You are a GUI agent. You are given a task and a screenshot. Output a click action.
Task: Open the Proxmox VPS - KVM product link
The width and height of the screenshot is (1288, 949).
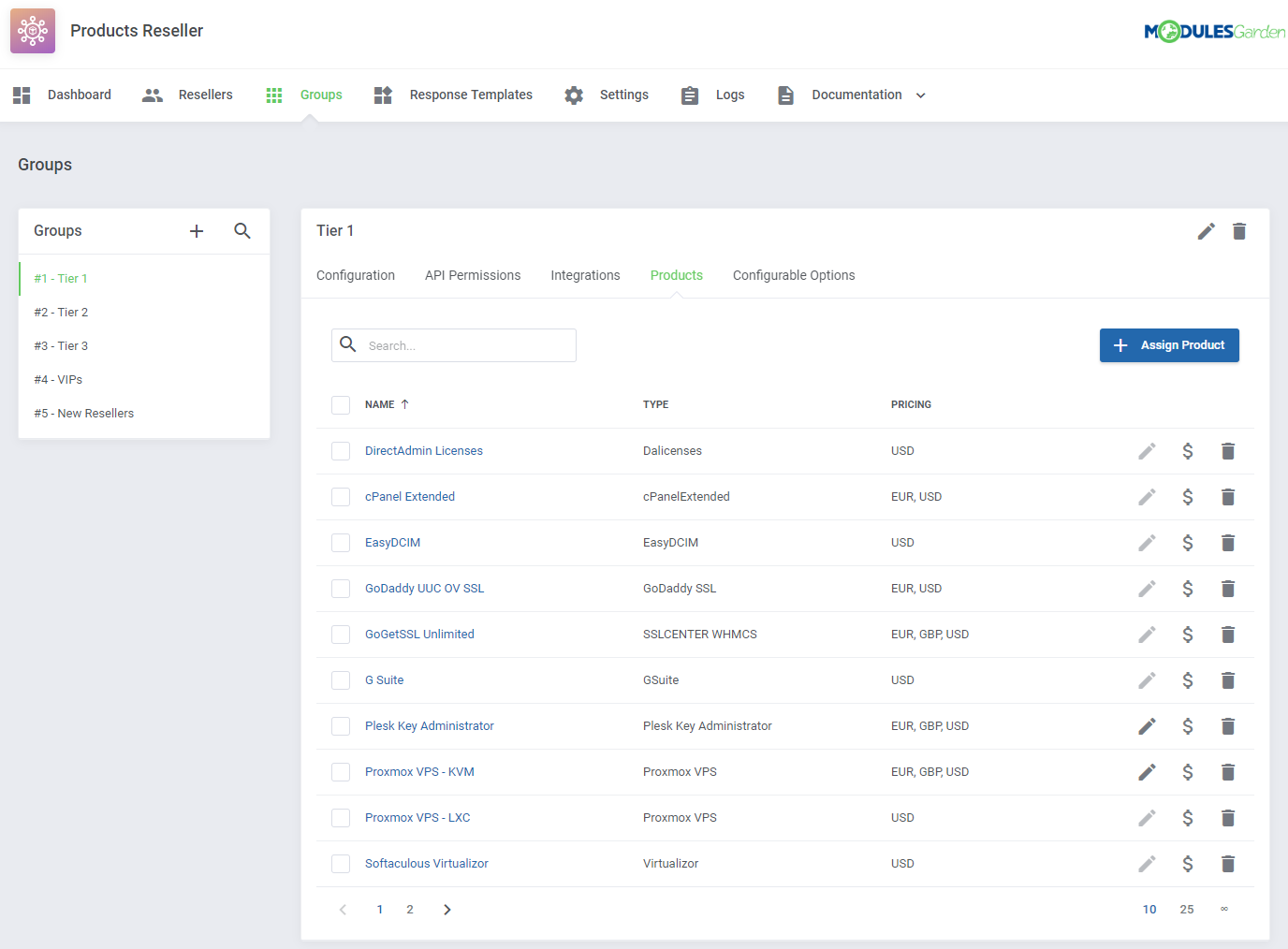pos(419,771)
